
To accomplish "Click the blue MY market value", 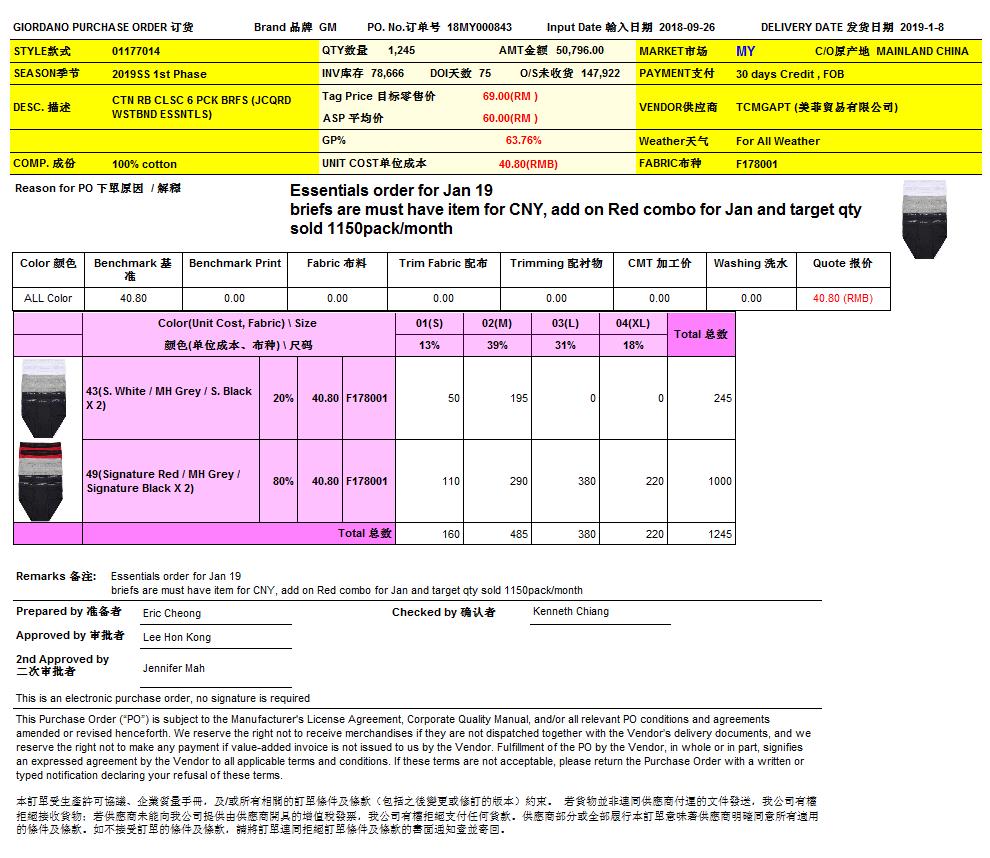I will coord(745,51).
